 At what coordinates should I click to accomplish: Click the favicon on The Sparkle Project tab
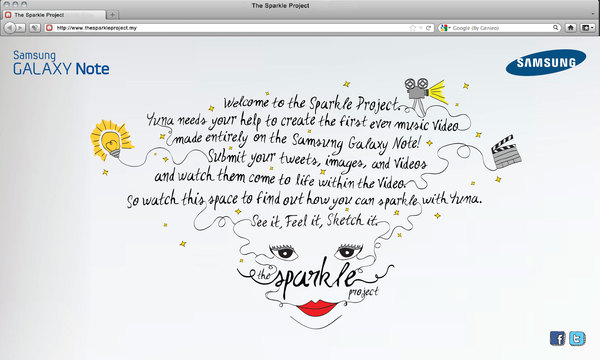pos(8,15)
